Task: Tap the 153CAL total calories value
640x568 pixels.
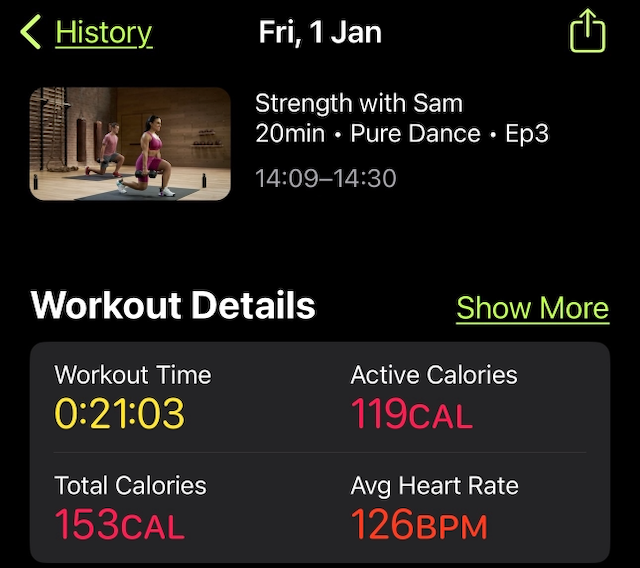Action: pos(120,524)
